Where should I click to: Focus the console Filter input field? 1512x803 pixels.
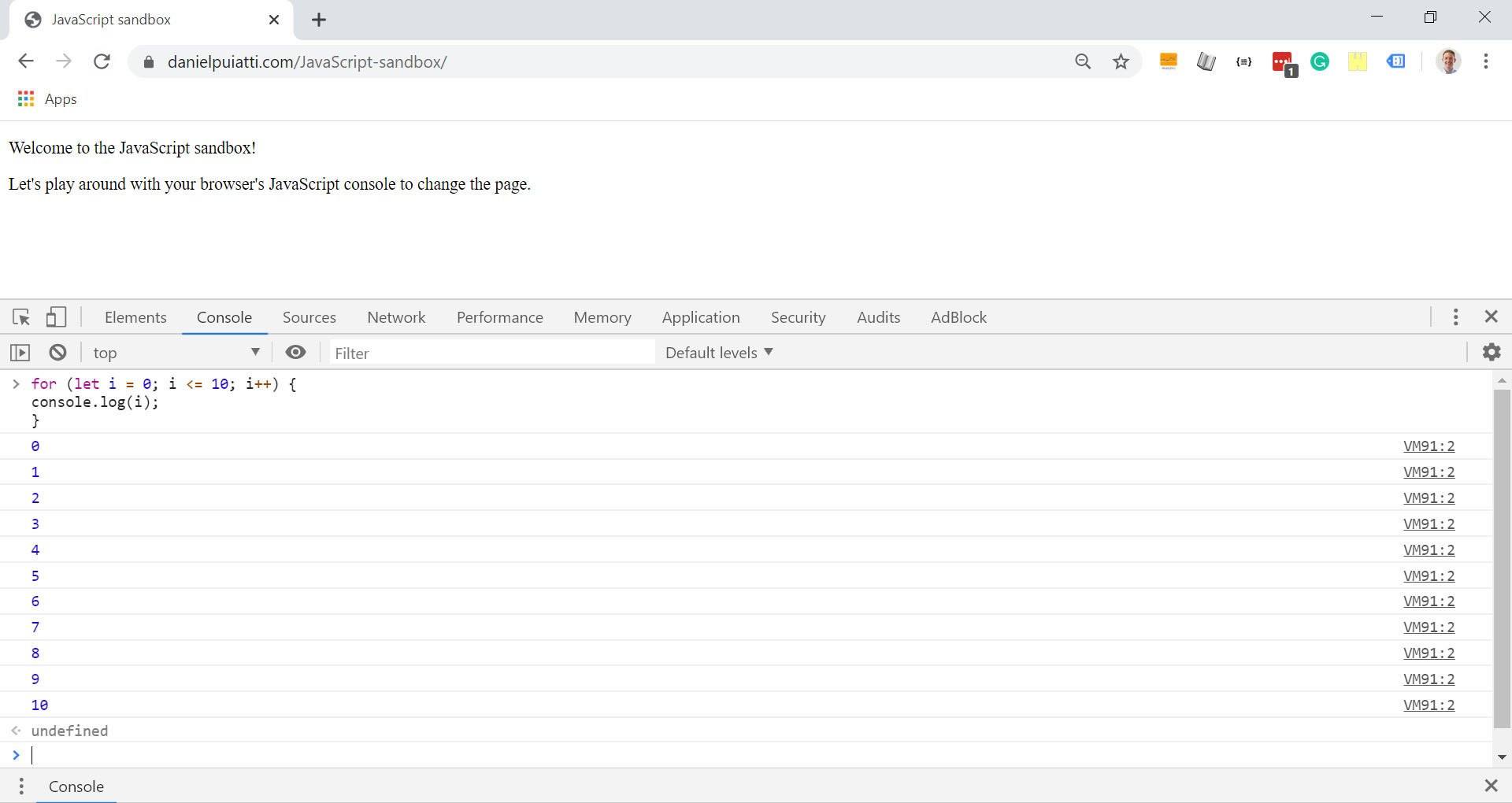491,353
